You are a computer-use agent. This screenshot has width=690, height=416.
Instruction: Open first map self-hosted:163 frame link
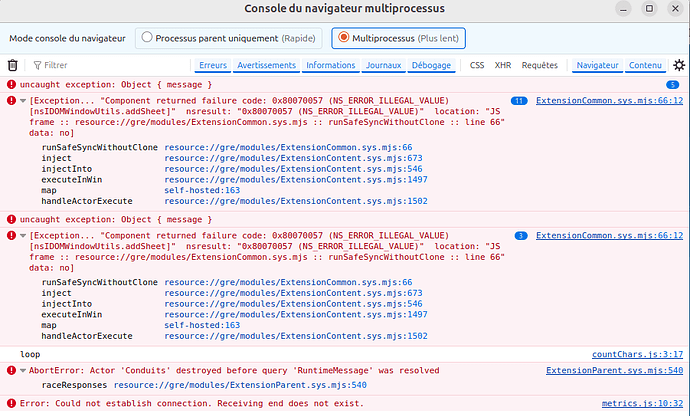pyautogui.click(x=202, y=191)
